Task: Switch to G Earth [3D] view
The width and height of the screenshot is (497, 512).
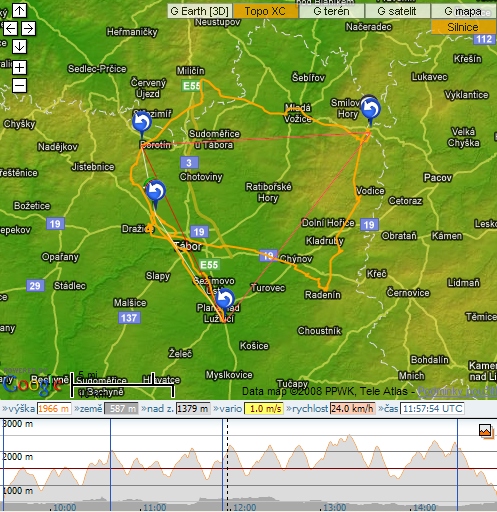Action: [199, 11]
